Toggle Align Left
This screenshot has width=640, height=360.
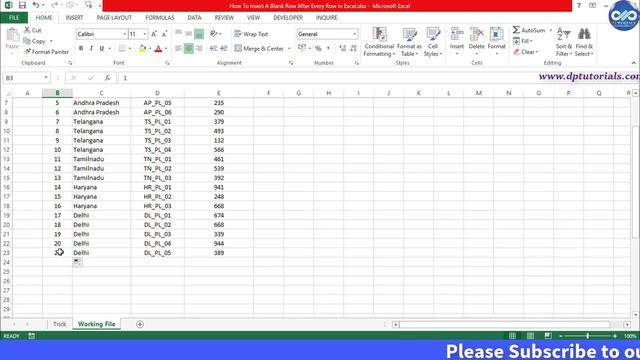[x=178, y=49]
